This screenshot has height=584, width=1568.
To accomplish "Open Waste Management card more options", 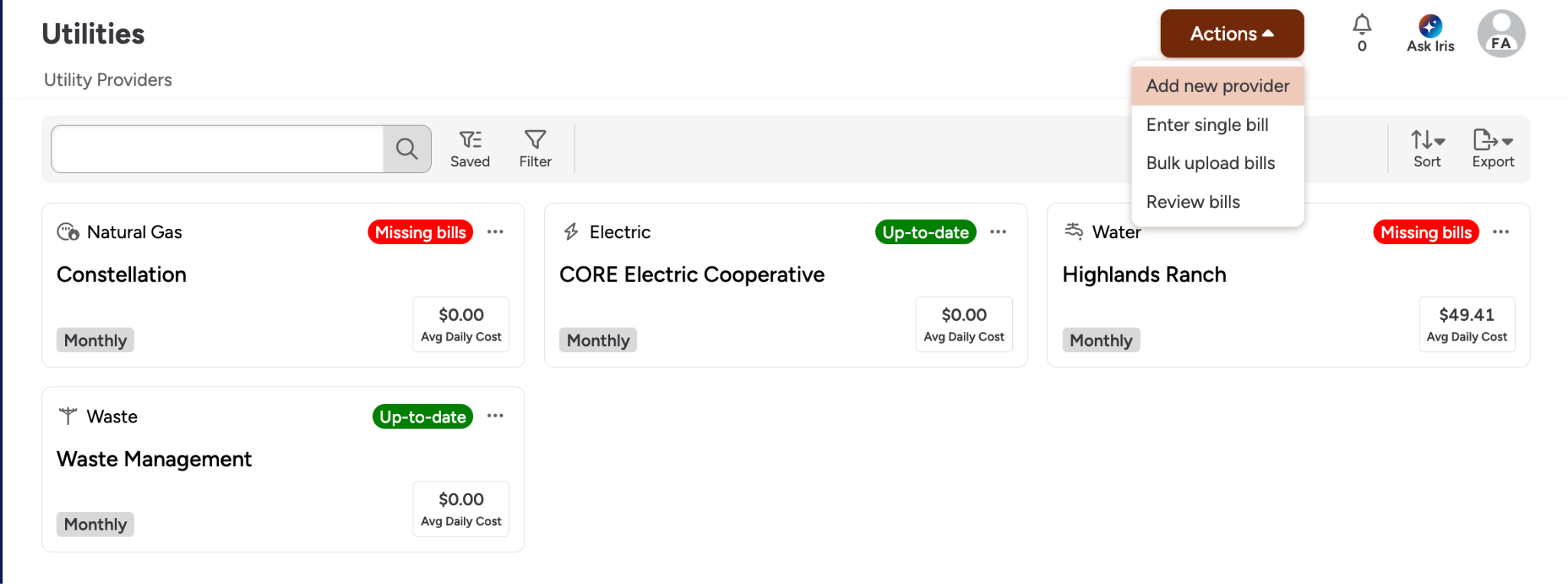I will (495, 416).
